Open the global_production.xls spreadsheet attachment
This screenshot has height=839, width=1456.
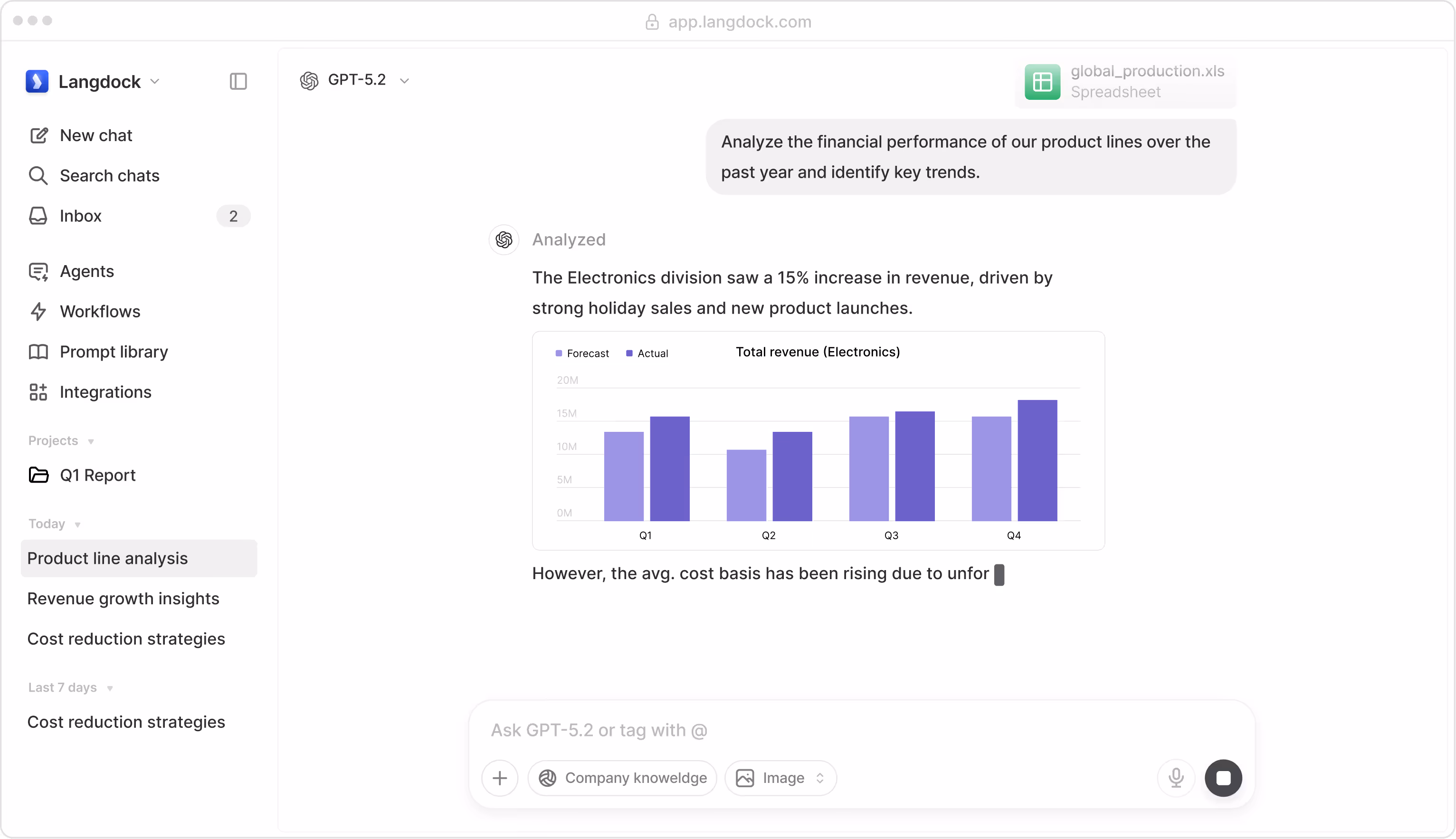click(1125, 82)
